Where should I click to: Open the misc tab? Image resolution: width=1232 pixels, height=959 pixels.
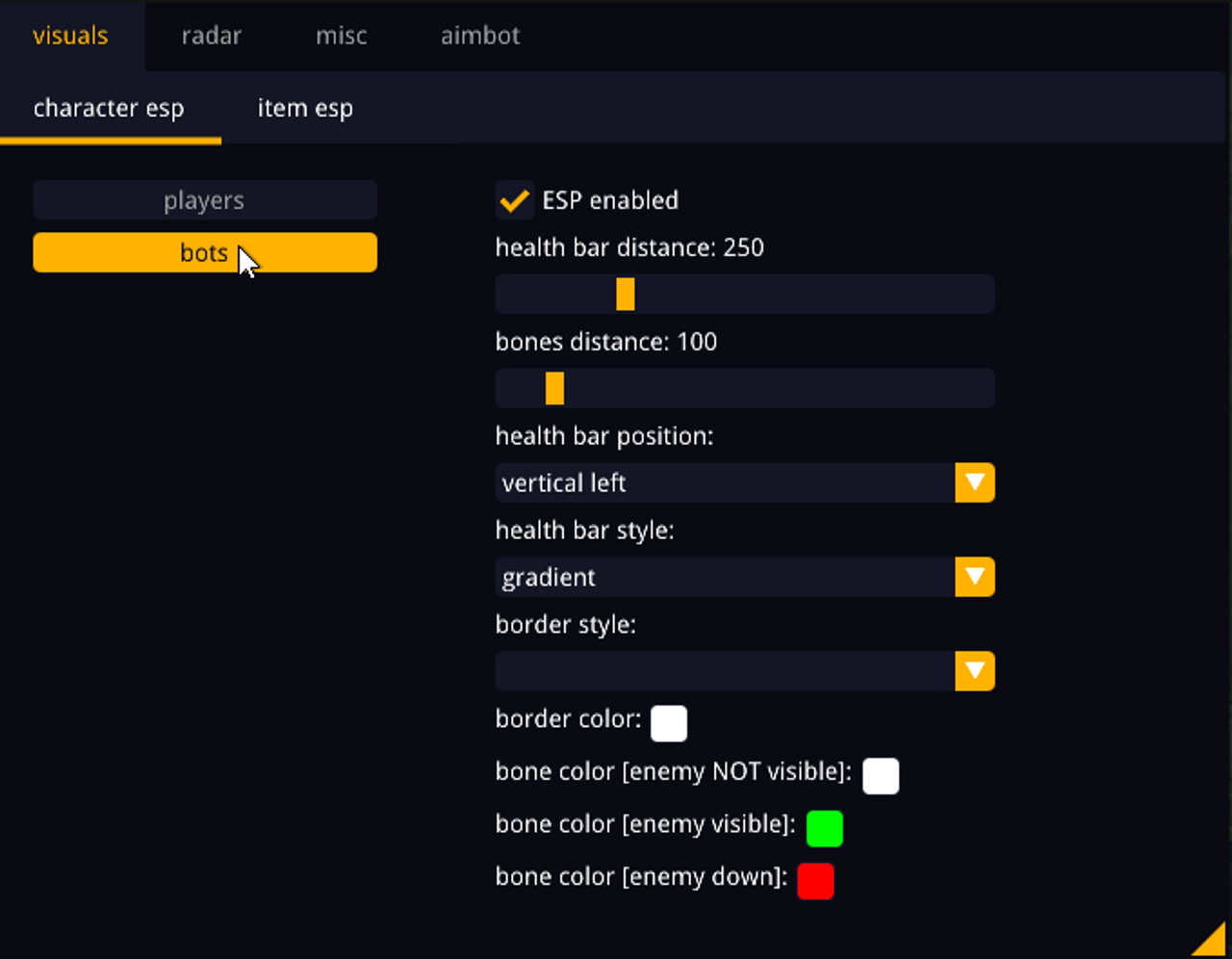341,36
